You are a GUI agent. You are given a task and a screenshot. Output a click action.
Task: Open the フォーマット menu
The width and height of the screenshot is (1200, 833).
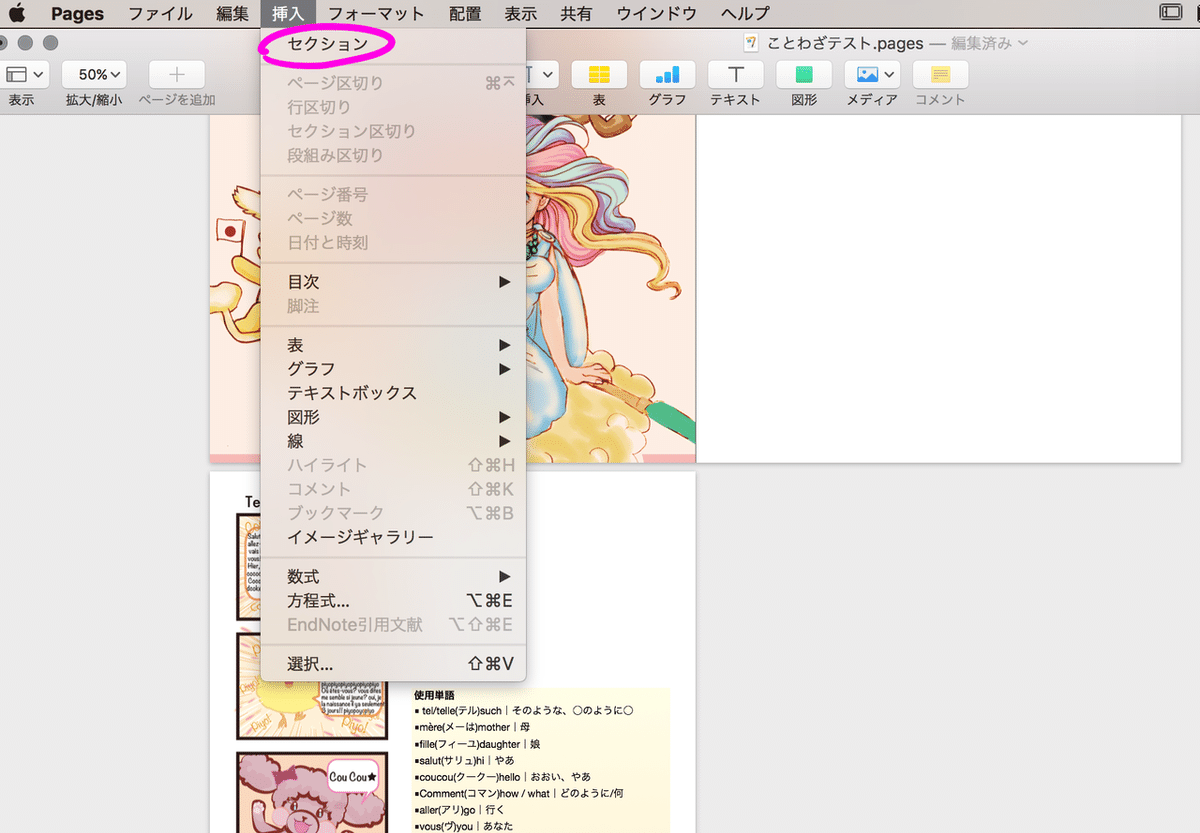coord(376,13)
